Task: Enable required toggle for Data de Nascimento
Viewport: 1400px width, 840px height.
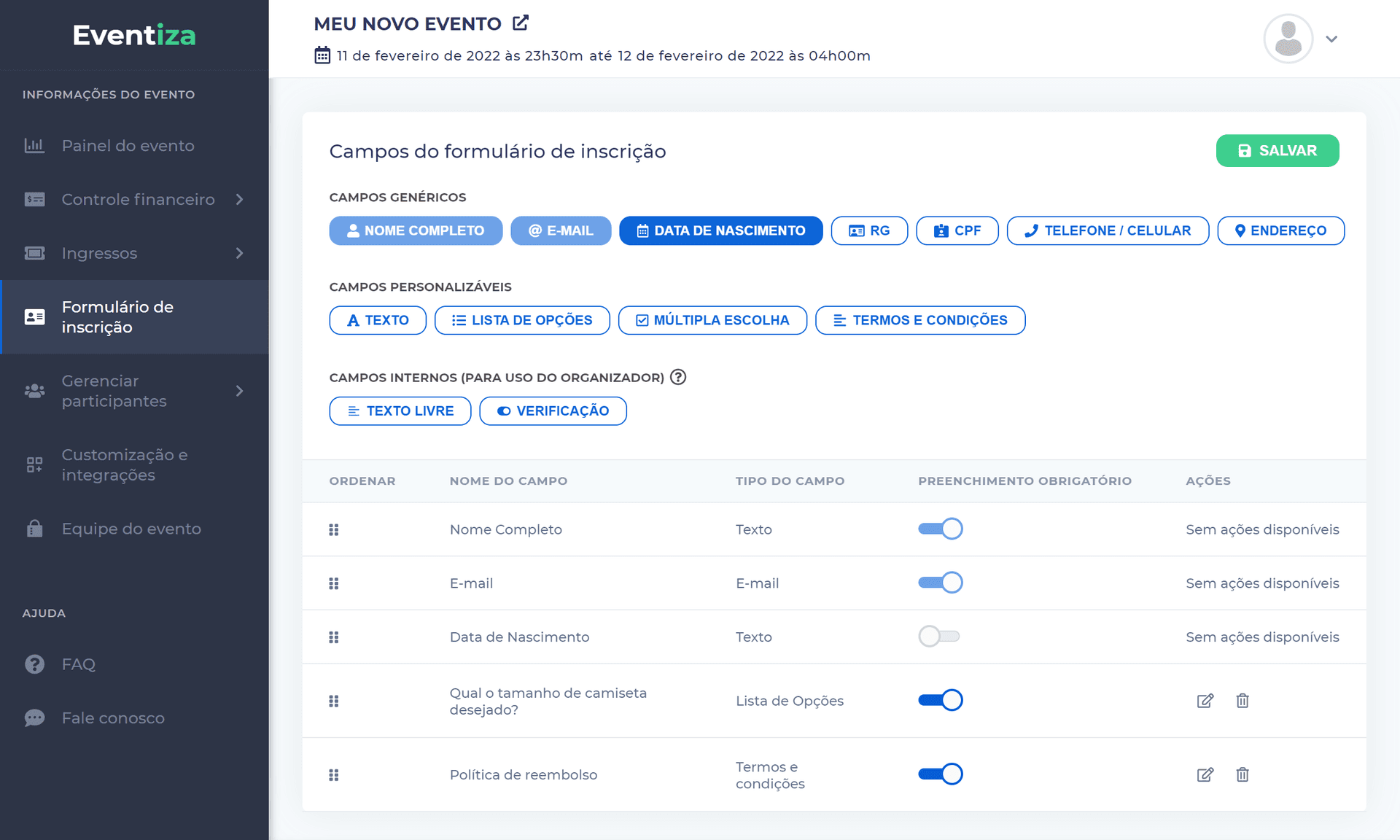Action: click(939, 637)
